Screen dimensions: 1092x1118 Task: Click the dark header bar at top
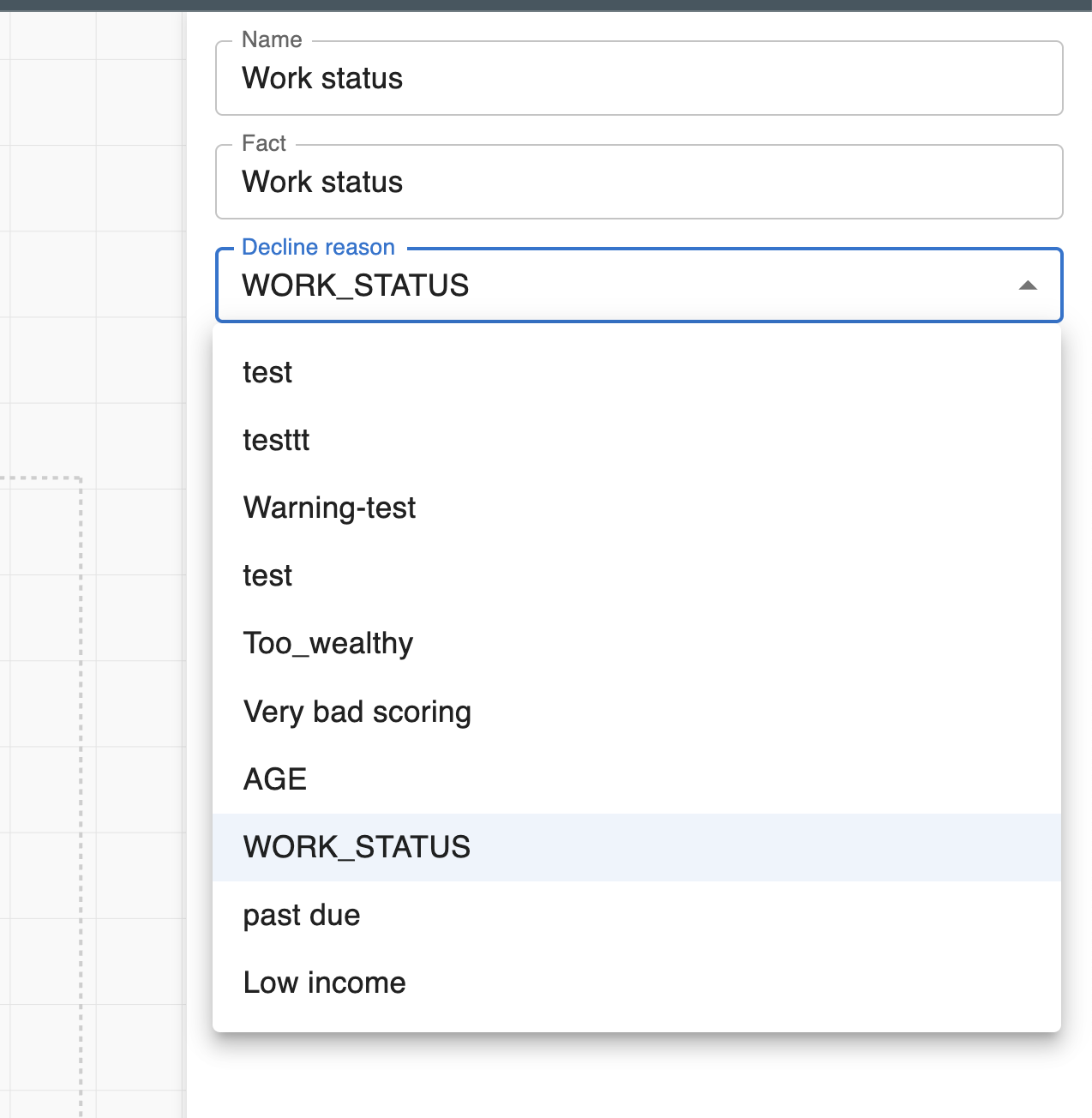click(x=546, y=5)
